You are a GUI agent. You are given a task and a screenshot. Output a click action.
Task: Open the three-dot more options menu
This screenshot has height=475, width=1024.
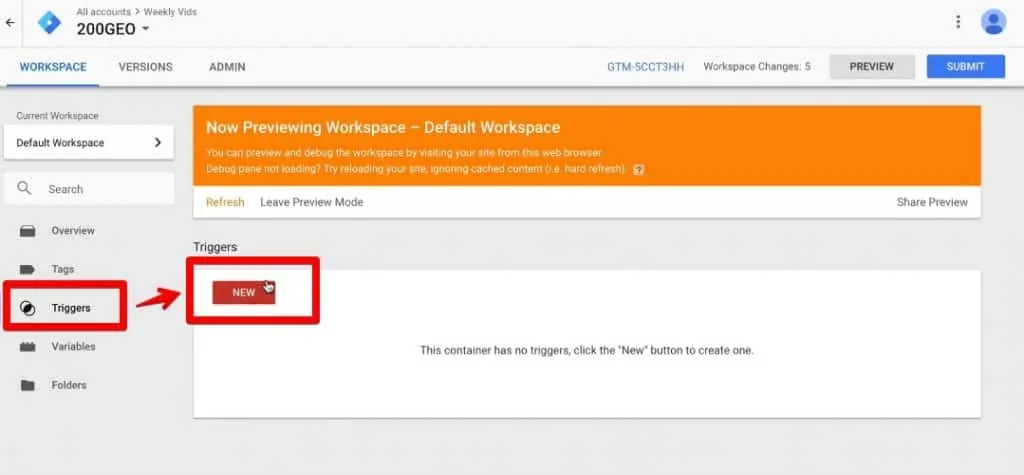click(x=958, y=22)
